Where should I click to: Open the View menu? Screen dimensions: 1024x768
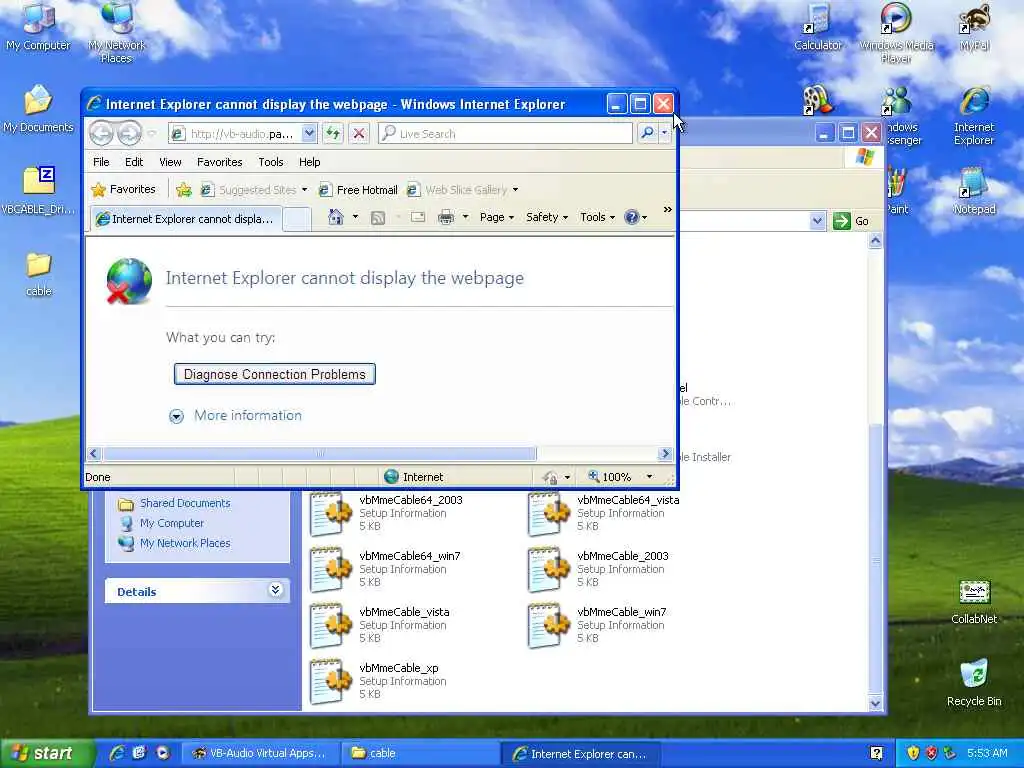170,162
